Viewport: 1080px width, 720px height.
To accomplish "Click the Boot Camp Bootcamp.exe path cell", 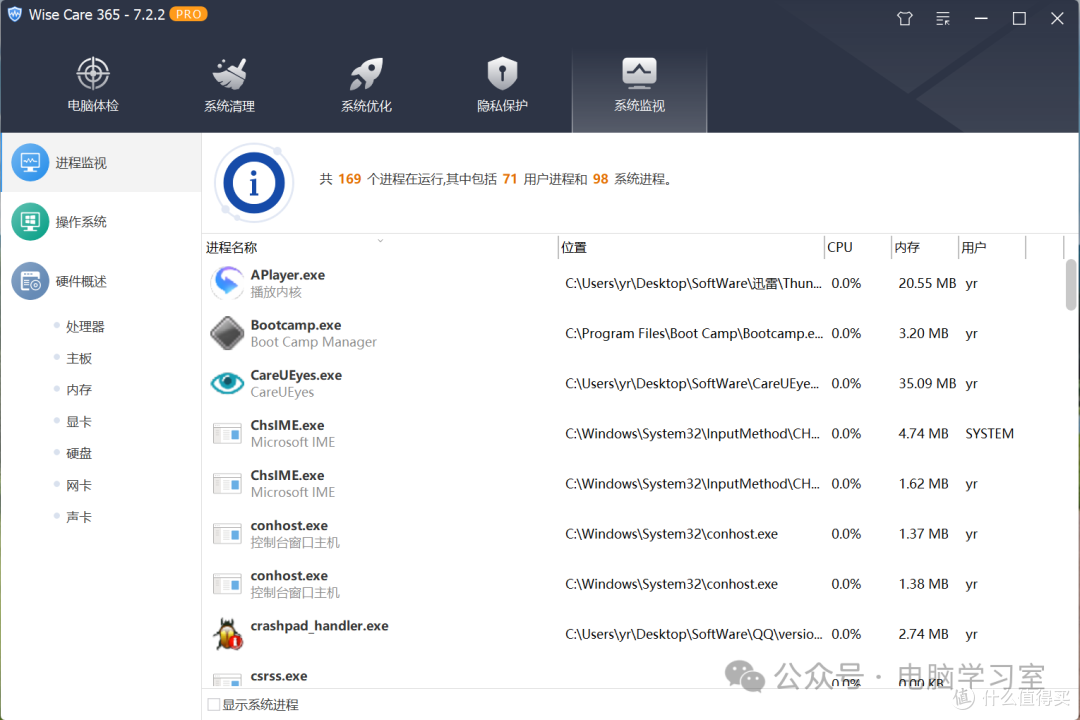I will pyautogui.click(x=694, y=333).
